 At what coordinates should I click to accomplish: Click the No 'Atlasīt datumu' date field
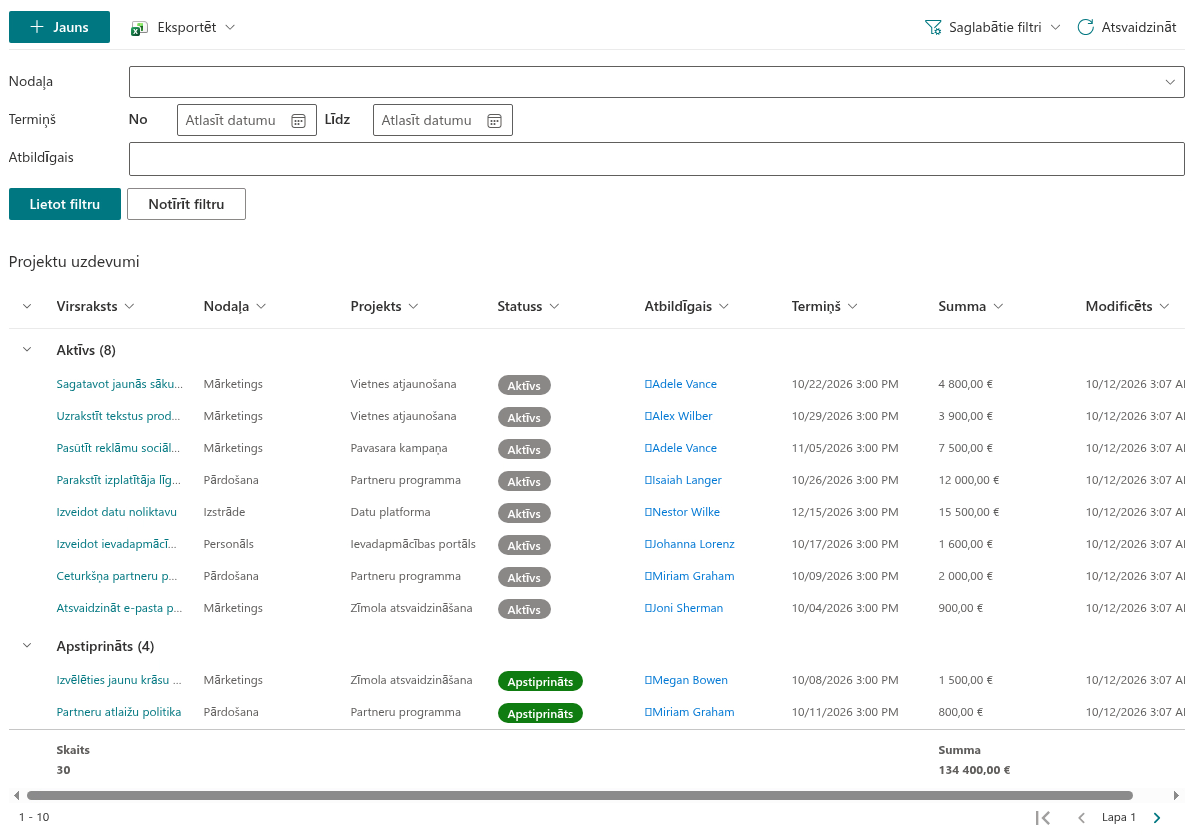[247, 120]
